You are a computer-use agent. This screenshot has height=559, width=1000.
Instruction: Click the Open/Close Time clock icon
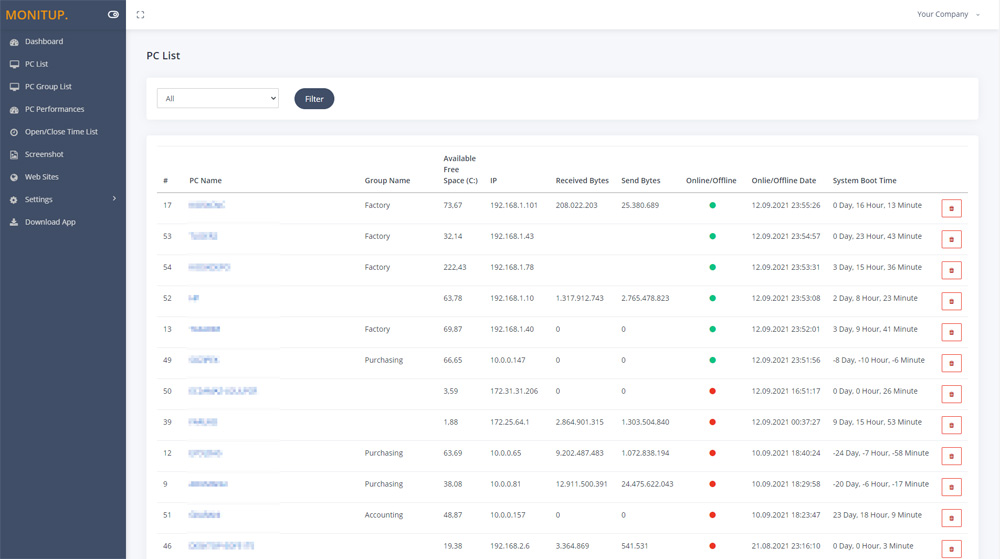coord(14,132)
